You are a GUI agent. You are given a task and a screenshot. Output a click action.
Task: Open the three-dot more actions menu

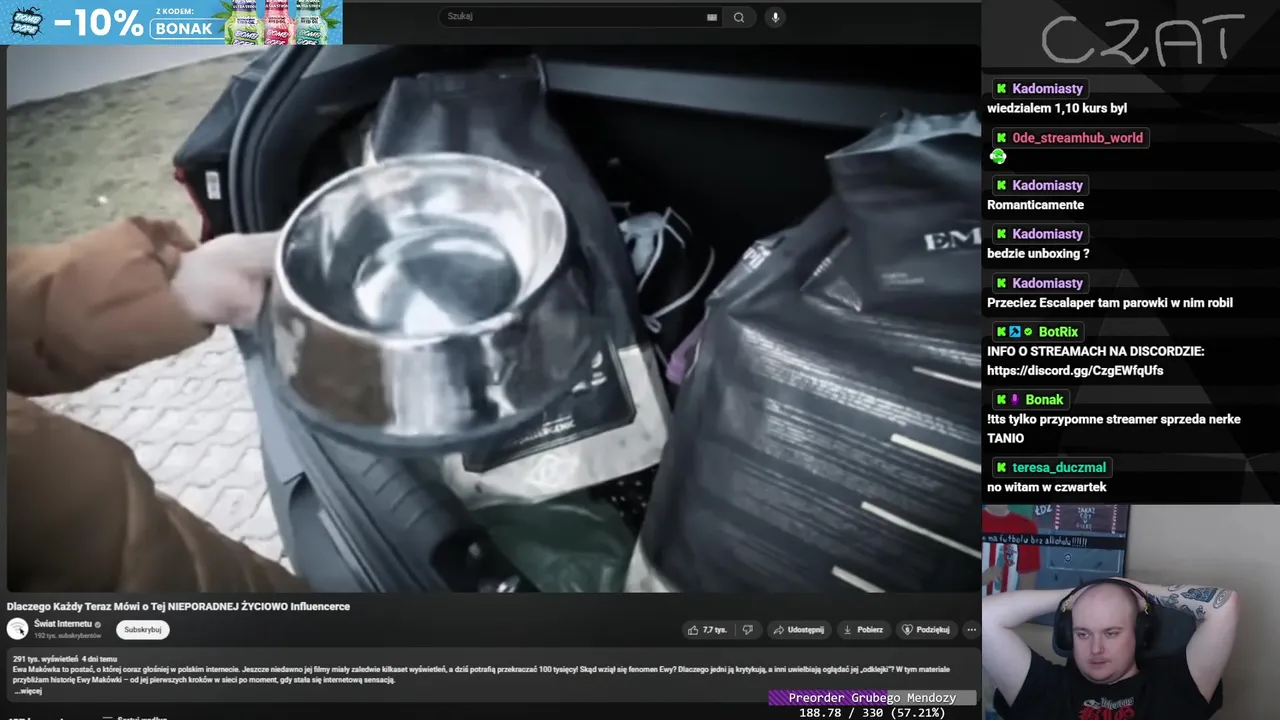[x=970, y=630]
